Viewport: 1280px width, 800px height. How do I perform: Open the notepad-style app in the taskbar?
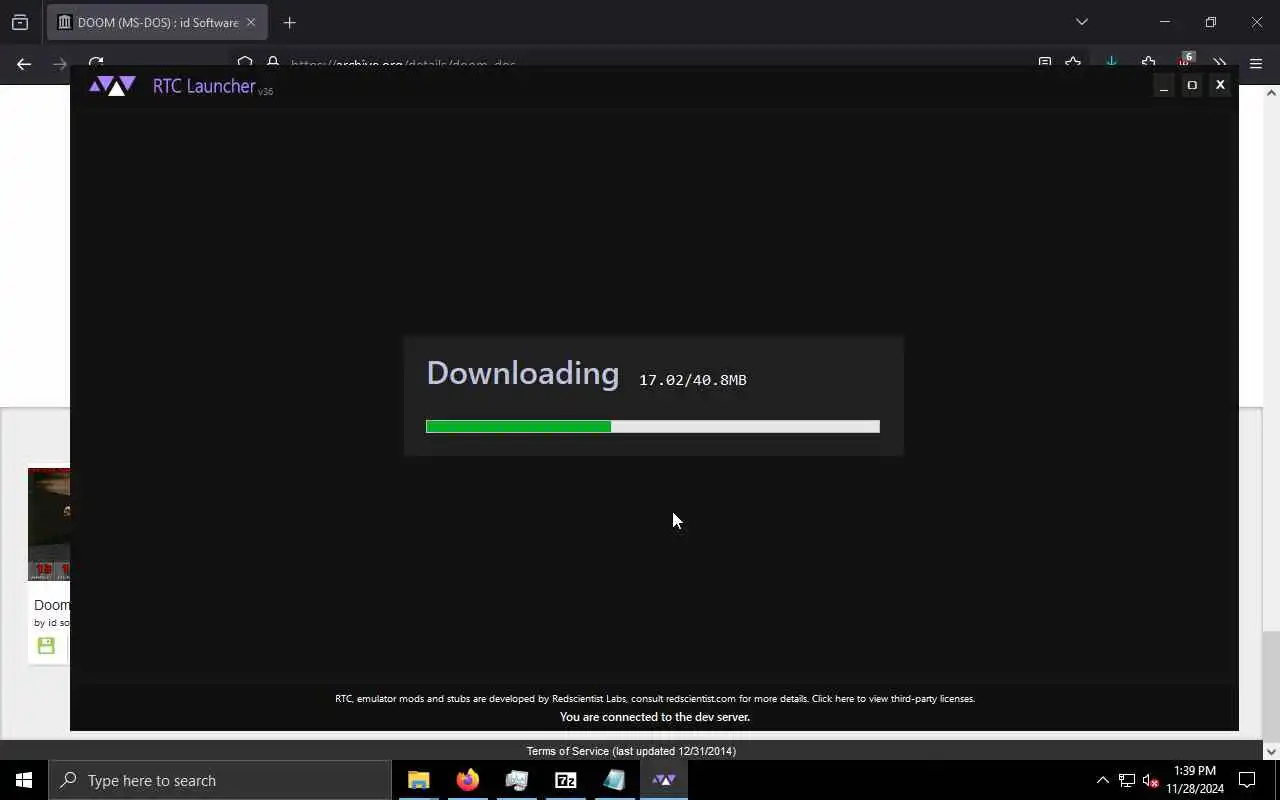615,780
